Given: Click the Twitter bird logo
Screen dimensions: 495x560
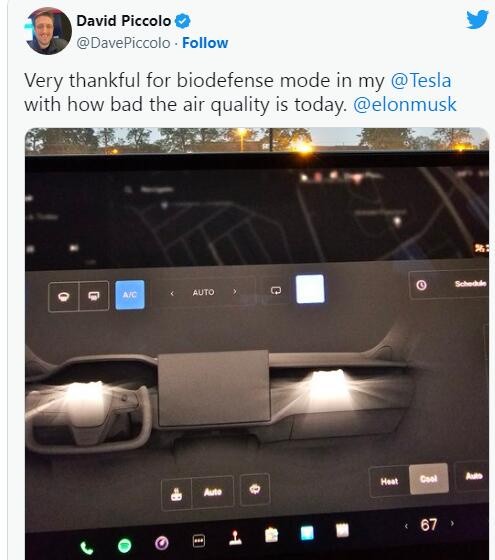Looking at the screenshot, I should pyautogui.click(x=477, y=19).
